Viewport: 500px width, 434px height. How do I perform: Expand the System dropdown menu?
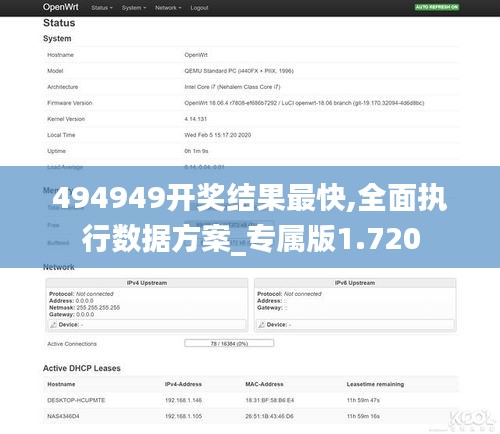coord(134,8)
